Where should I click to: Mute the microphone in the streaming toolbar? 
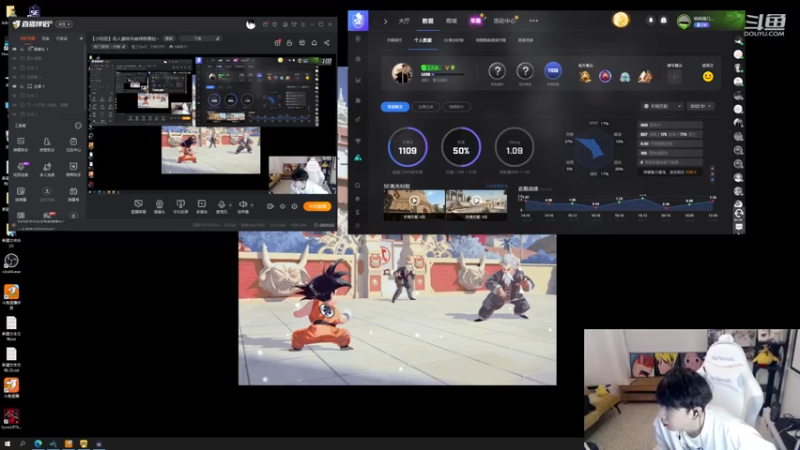(x=221, y=205)
